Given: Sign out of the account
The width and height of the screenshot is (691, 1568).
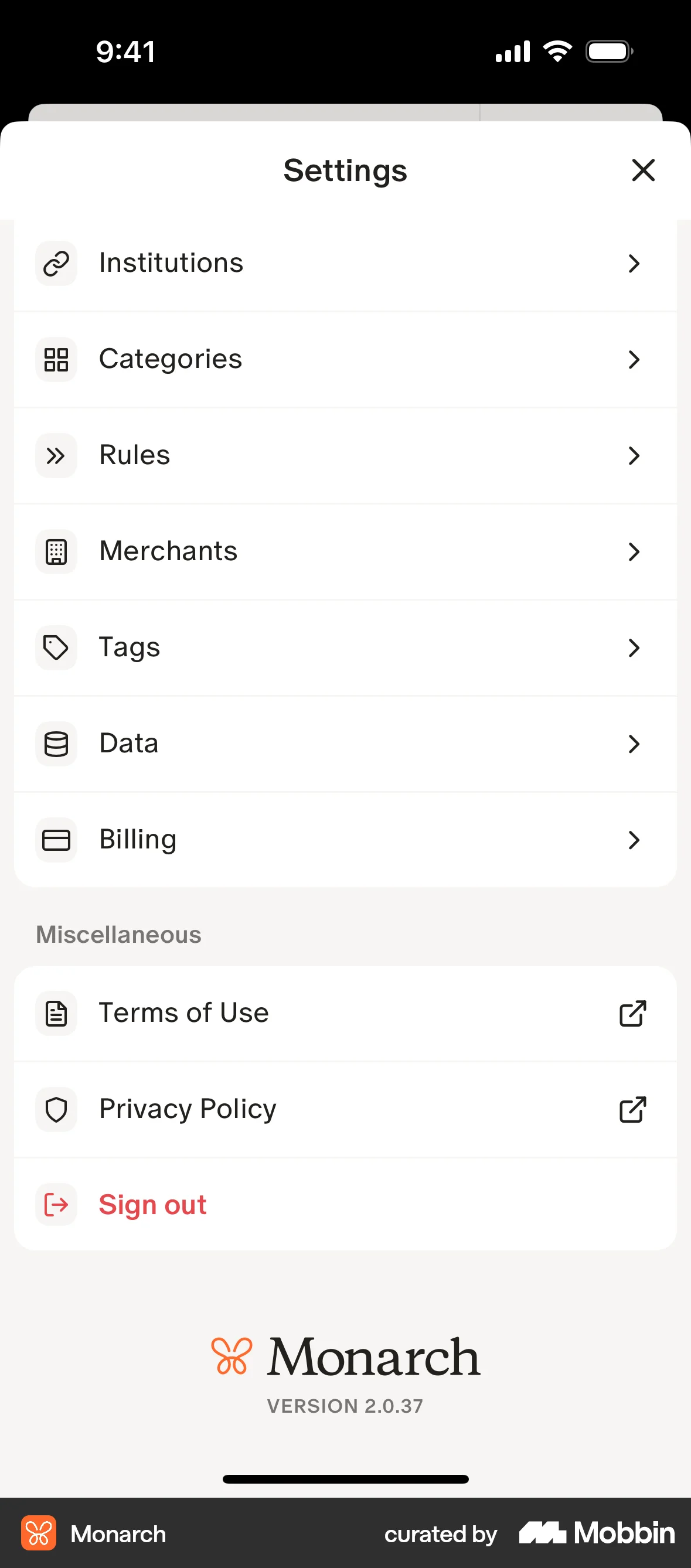Looking at the screenshot, I should coord(152,1205).
